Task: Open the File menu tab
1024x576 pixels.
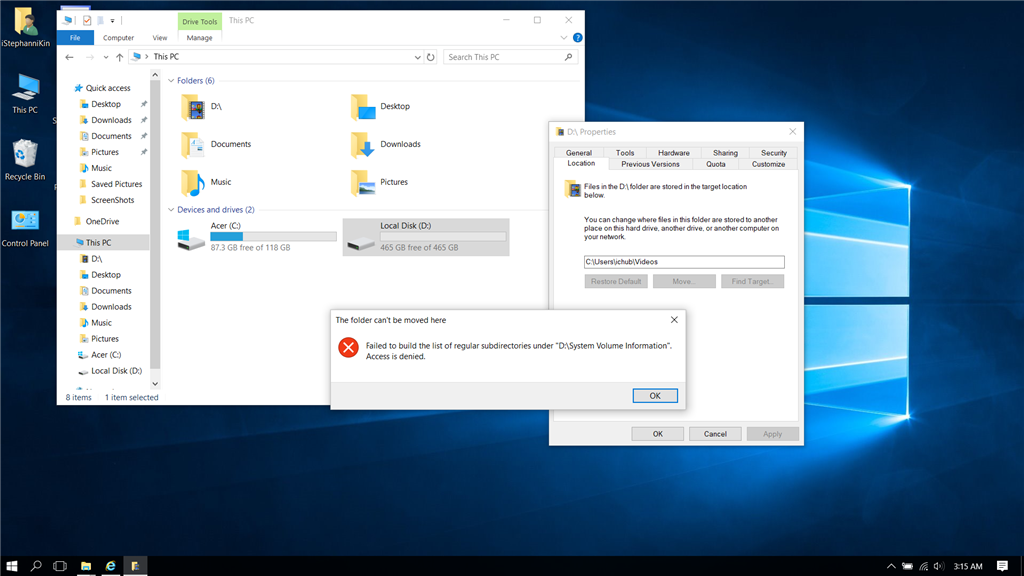Action: pyautogui.click(x=75, y=38)
